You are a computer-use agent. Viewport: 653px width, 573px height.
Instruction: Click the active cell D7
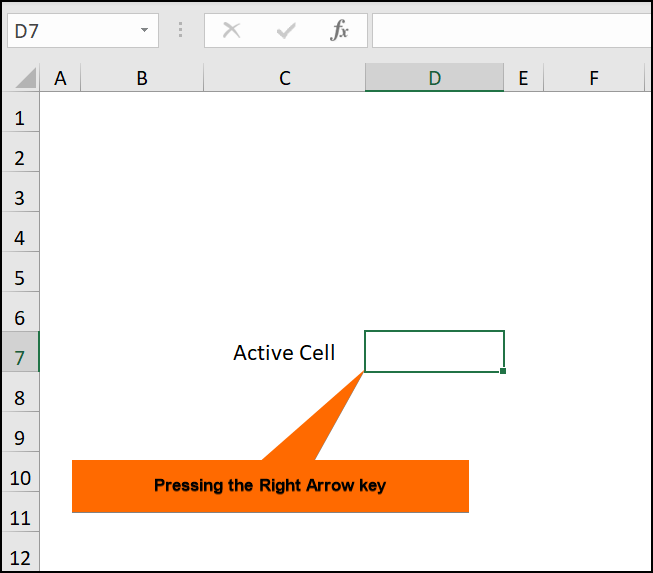[434, 351]
